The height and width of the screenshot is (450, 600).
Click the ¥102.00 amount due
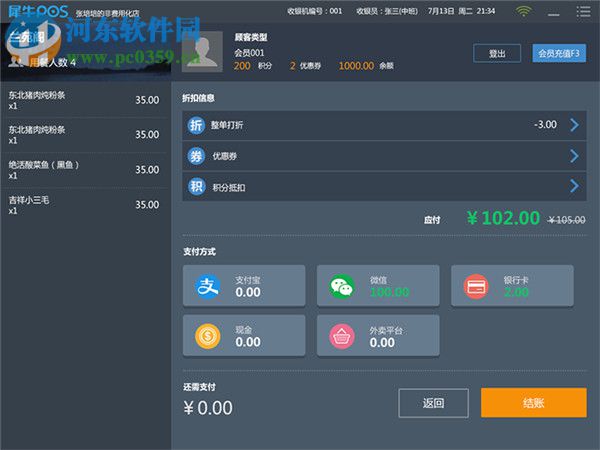[503, 218]
